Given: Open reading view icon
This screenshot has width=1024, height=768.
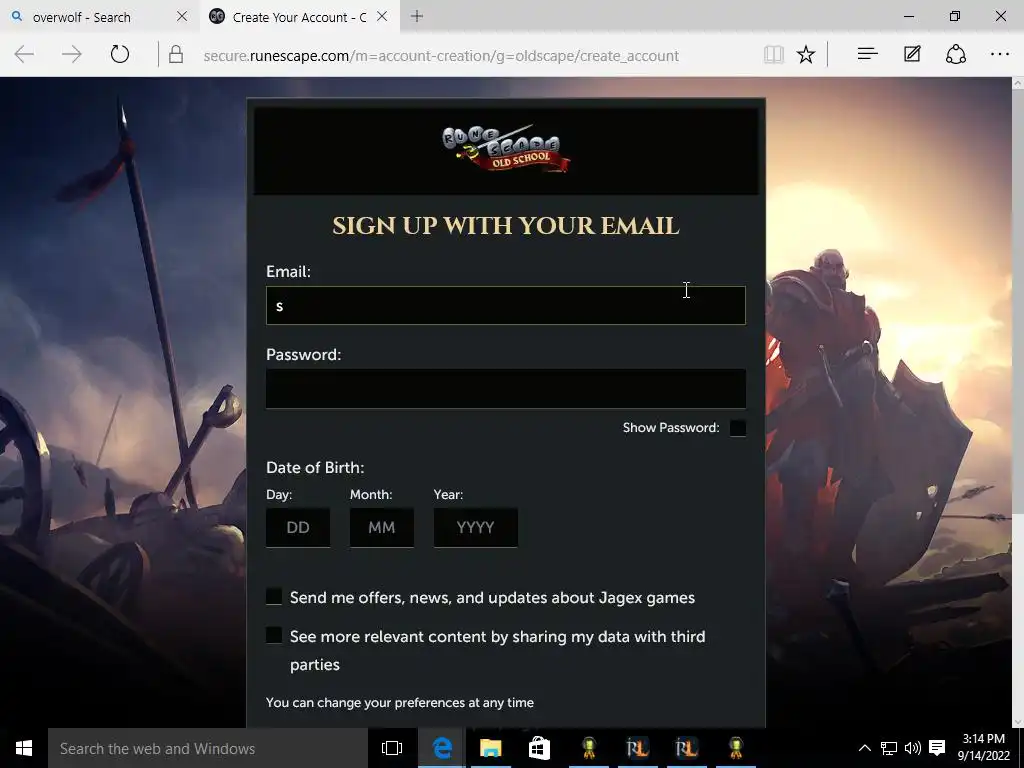Looking at the screenshot, I should [774, 55].
